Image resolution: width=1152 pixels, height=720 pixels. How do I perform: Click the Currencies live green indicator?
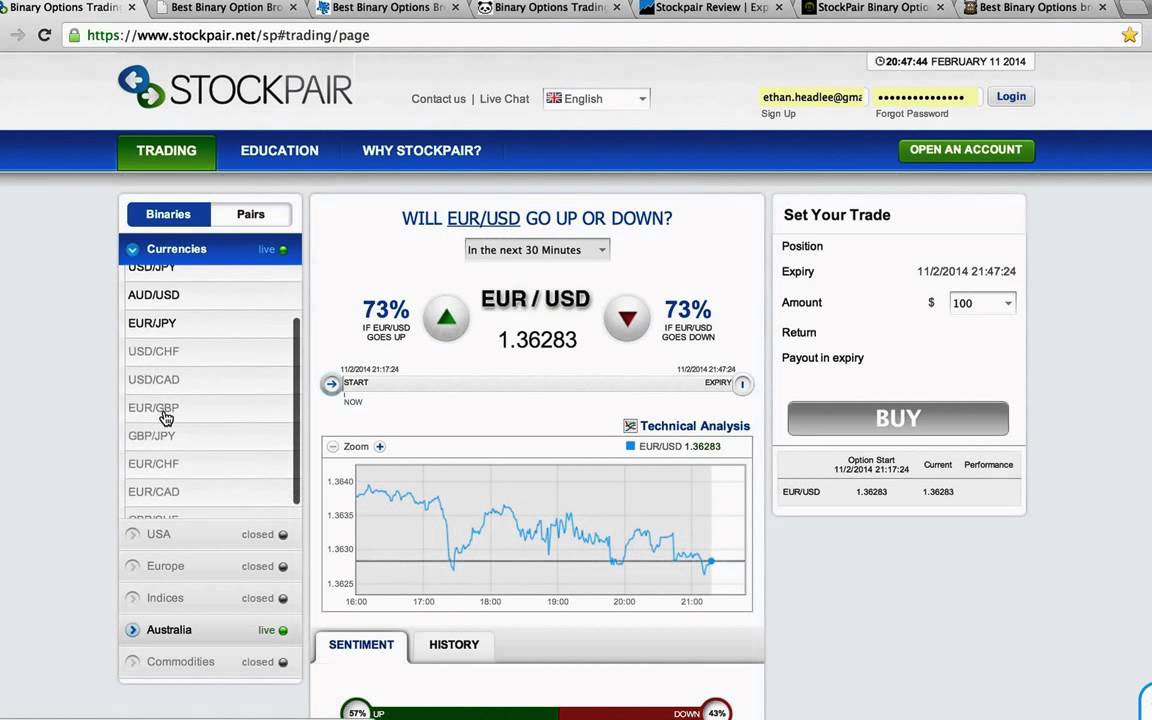[x=284, y=250]
